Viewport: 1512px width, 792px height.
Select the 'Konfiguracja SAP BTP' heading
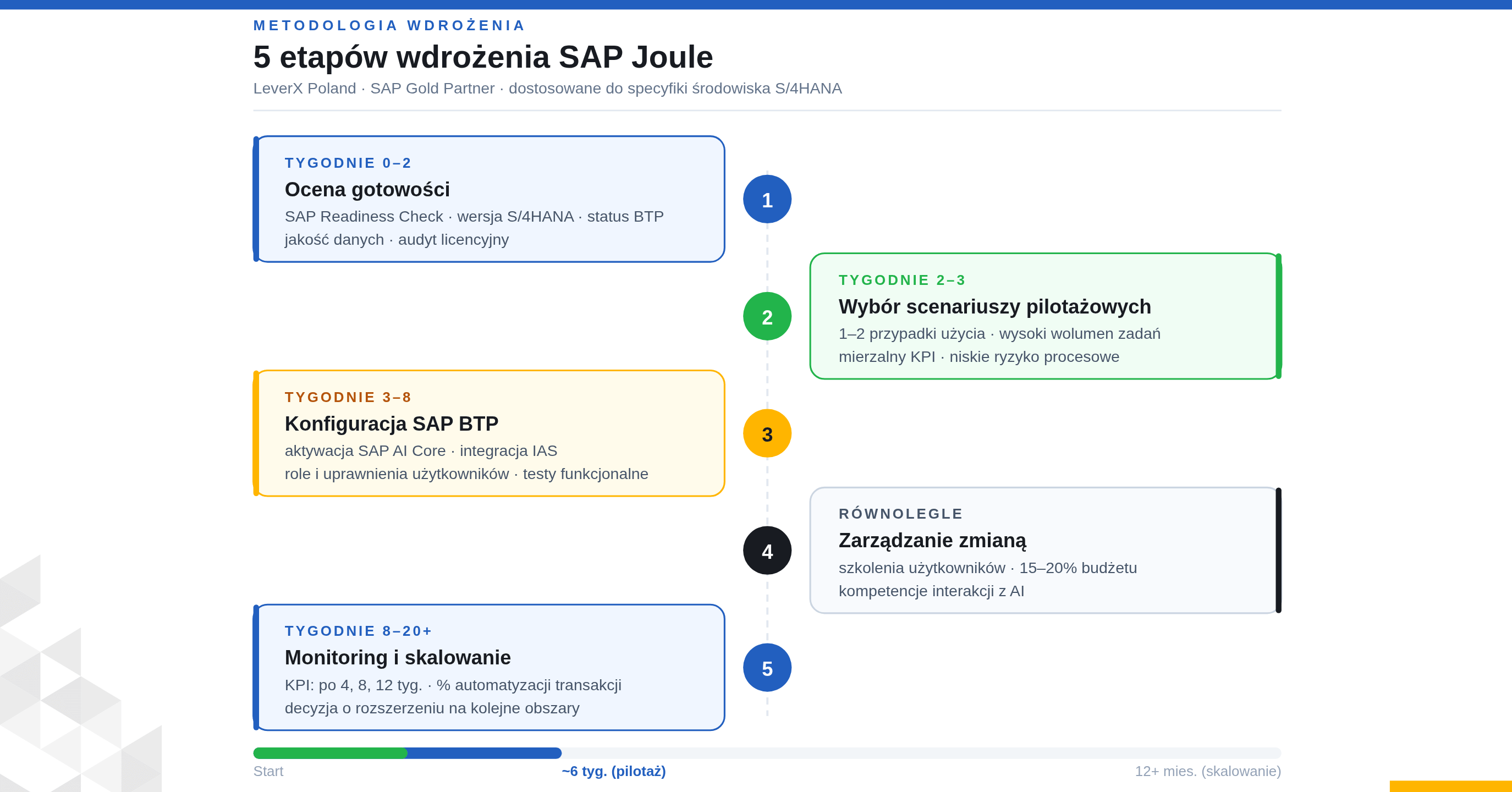392,424
